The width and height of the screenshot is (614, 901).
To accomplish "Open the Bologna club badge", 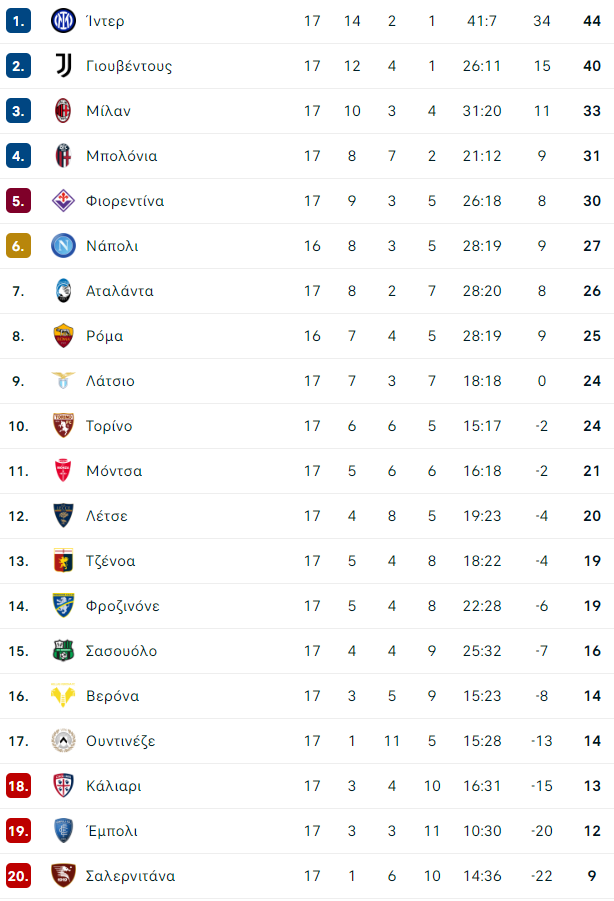I will (x=63, y=156).
